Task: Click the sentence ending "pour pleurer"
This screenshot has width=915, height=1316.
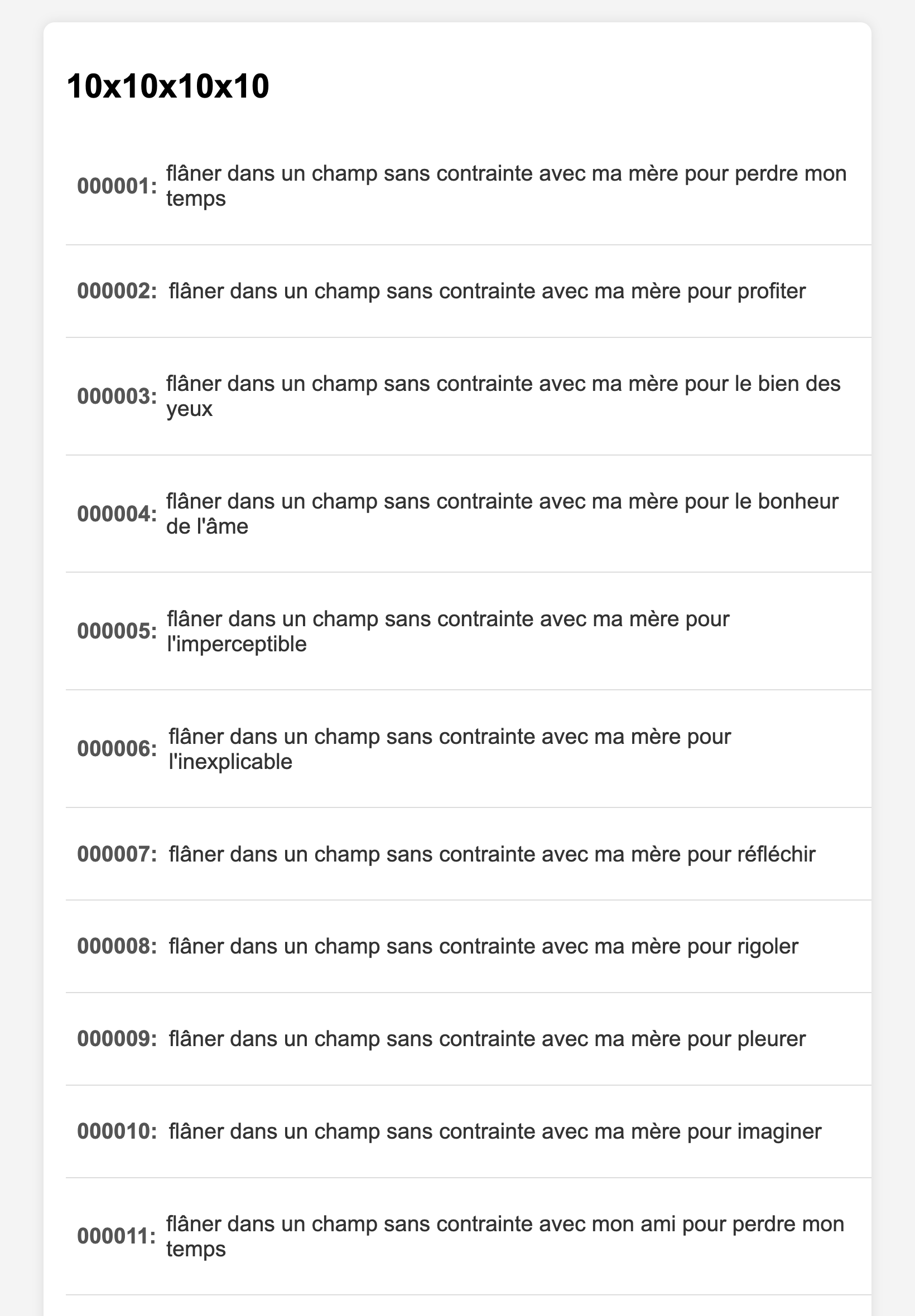Action: pos(487,1039)
